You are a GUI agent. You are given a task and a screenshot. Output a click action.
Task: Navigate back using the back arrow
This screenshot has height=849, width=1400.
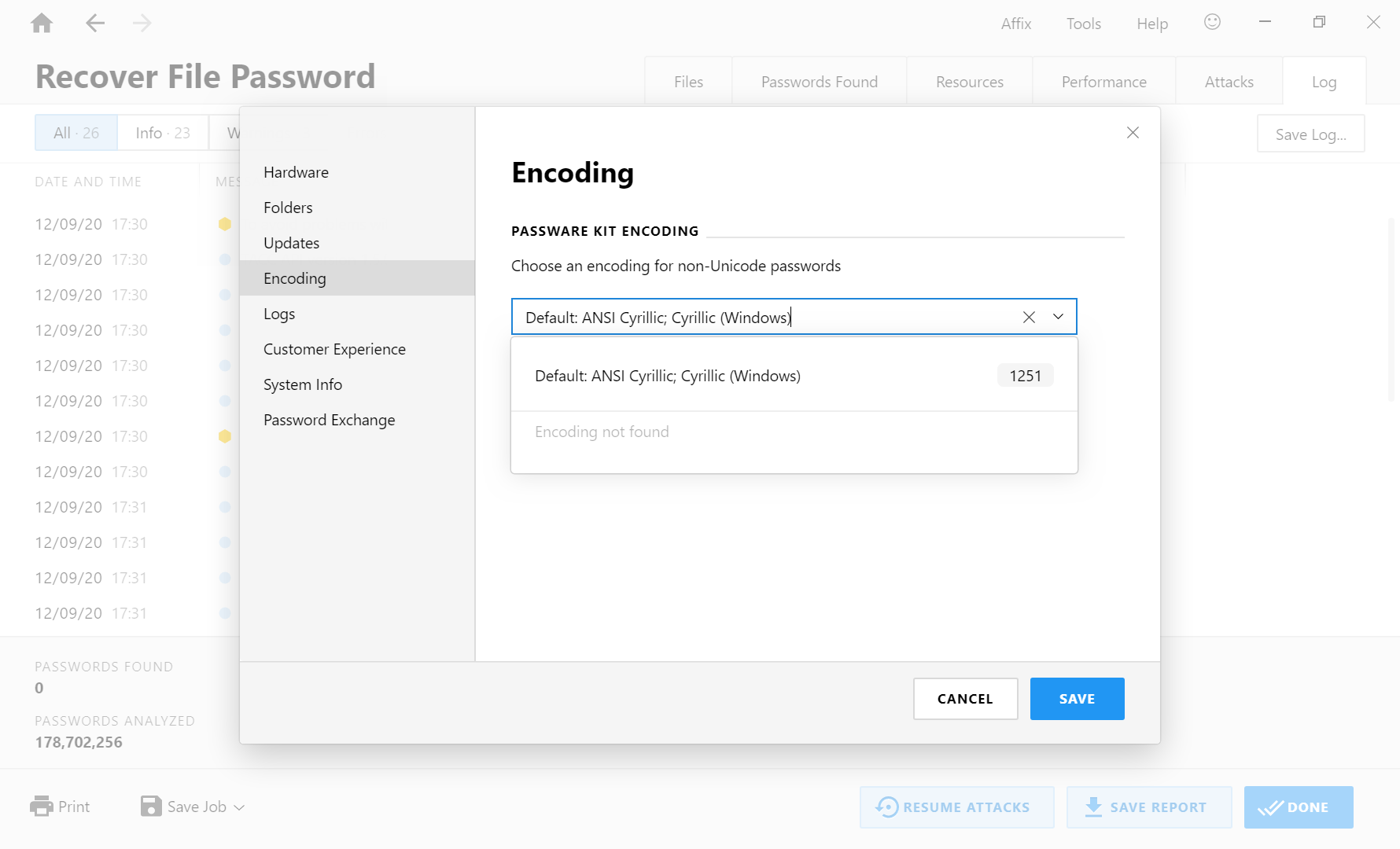pyautogui.click(x=95, y=23)
